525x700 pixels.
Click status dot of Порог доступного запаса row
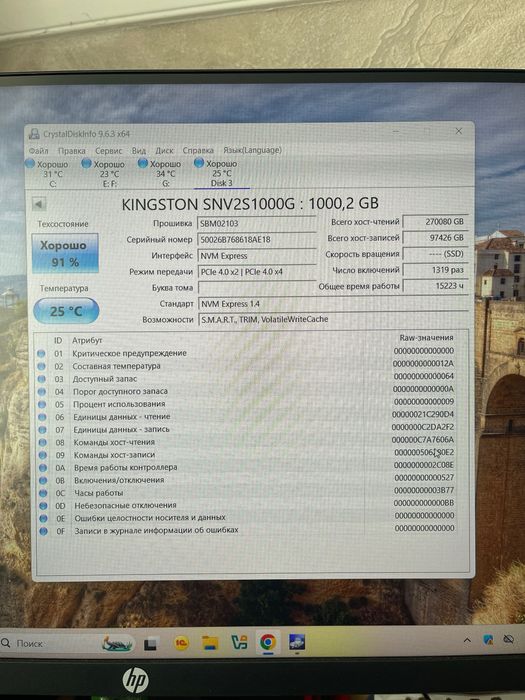(x=42, y=392)
